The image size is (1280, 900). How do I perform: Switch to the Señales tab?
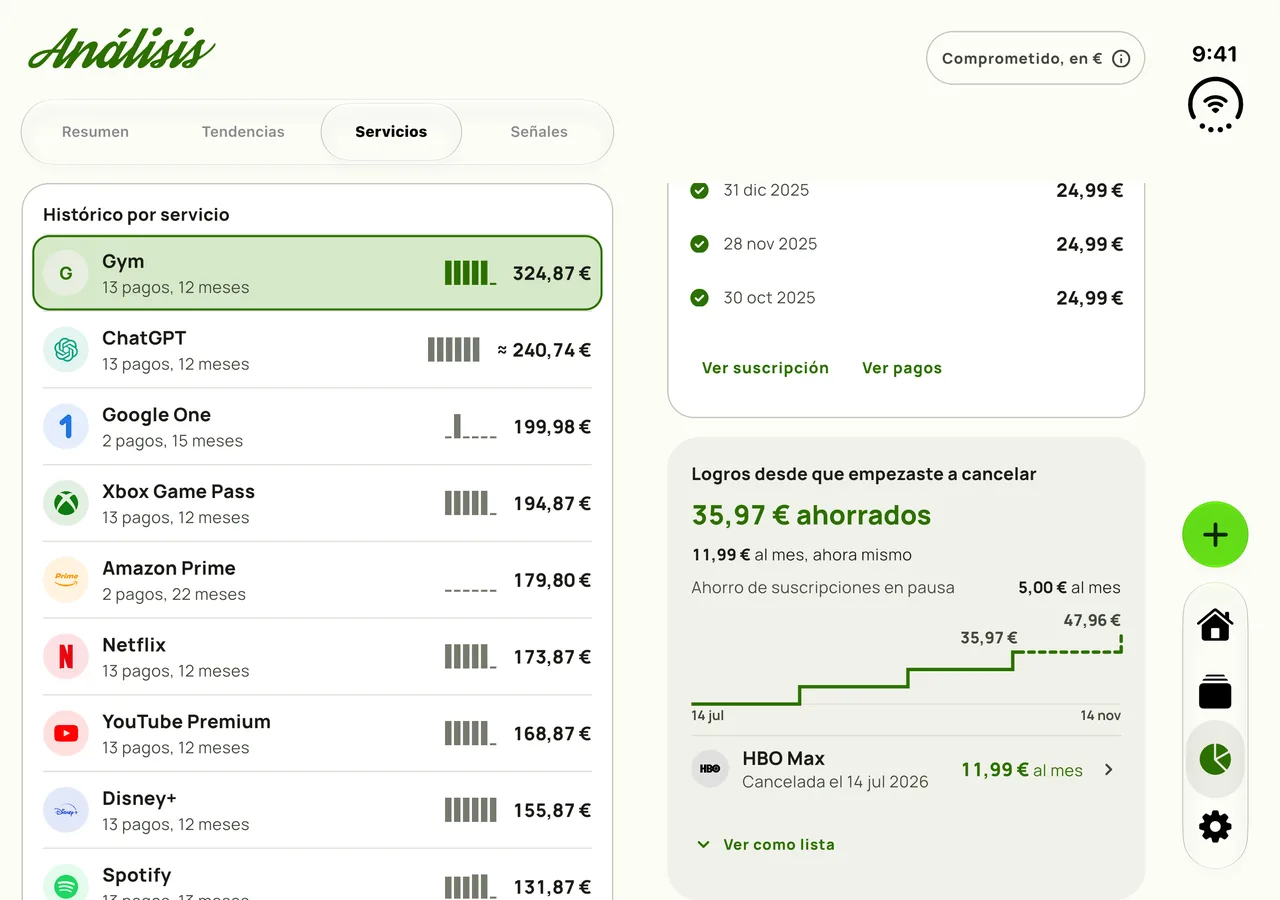pyautogui.click(x=539, y=132)
